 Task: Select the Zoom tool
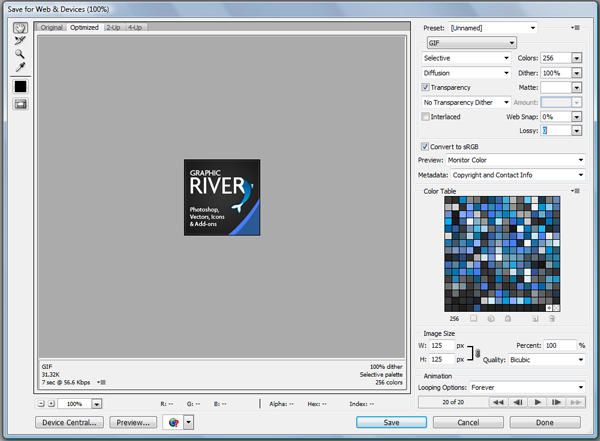pos(20,54)
